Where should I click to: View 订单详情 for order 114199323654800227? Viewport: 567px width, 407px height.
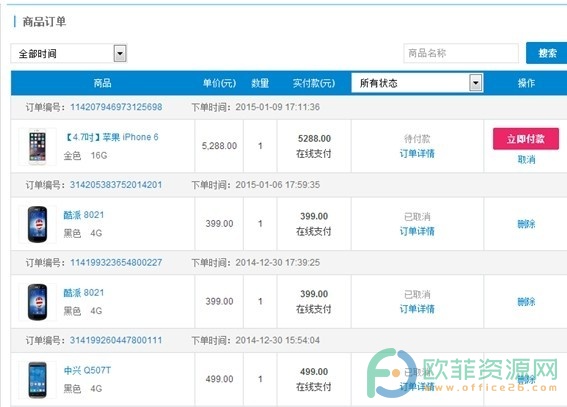tap(417, 309)
